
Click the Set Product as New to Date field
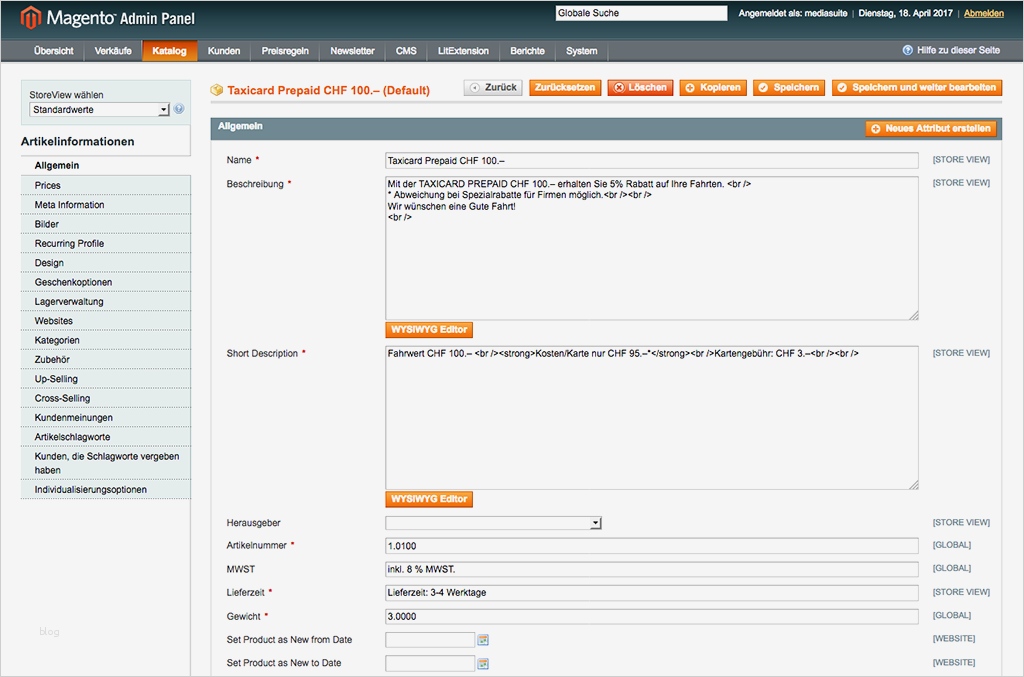click(430, 663)
